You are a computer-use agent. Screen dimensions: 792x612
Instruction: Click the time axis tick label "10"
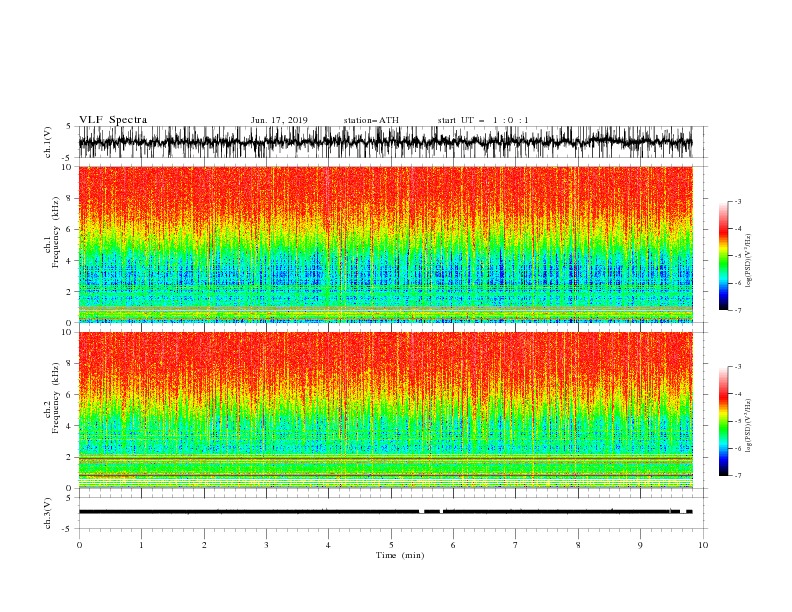[703, 545]
